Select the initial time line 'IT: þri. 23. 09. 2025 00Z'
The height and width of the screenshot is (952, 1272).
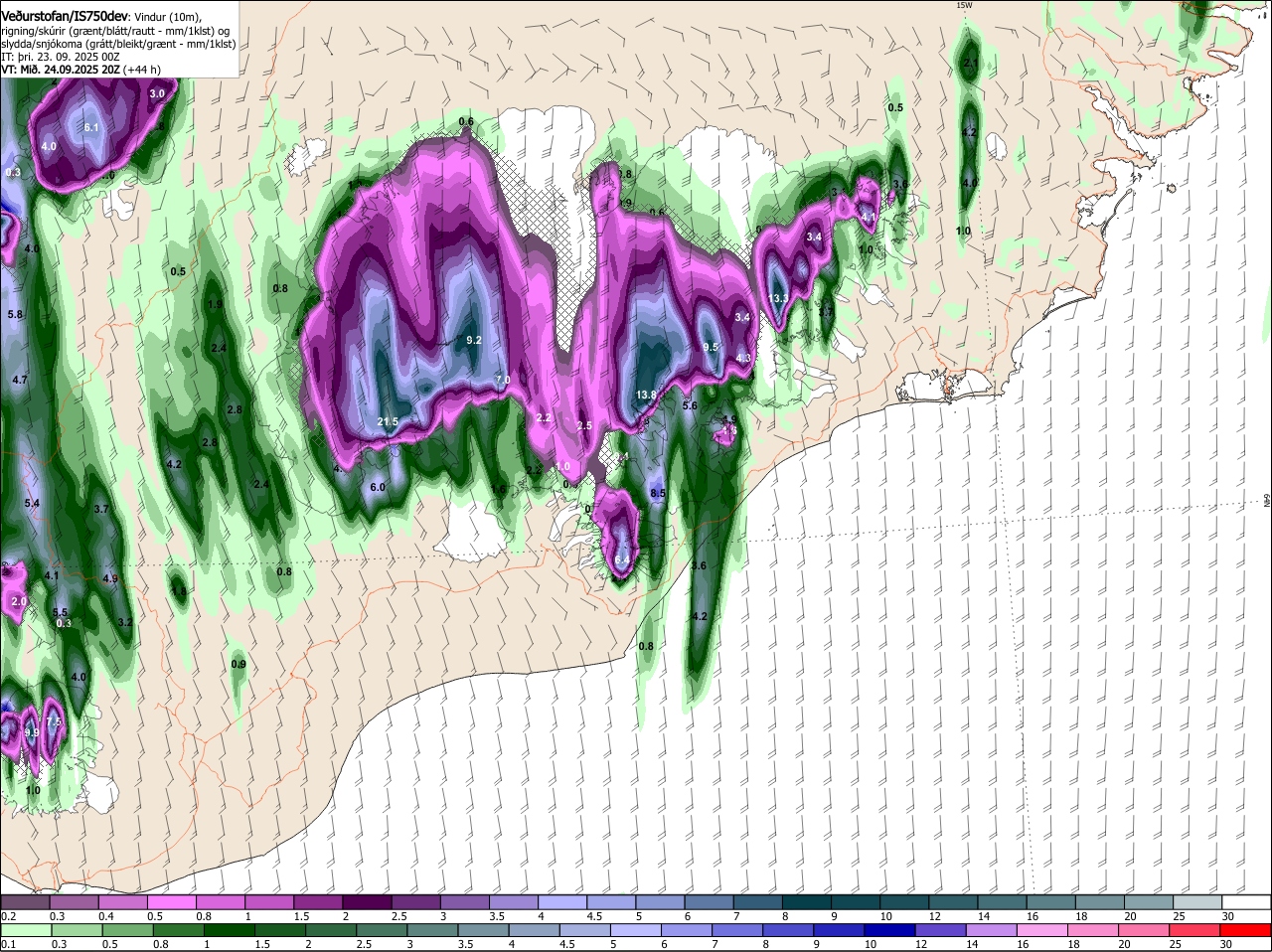point(60,57)
